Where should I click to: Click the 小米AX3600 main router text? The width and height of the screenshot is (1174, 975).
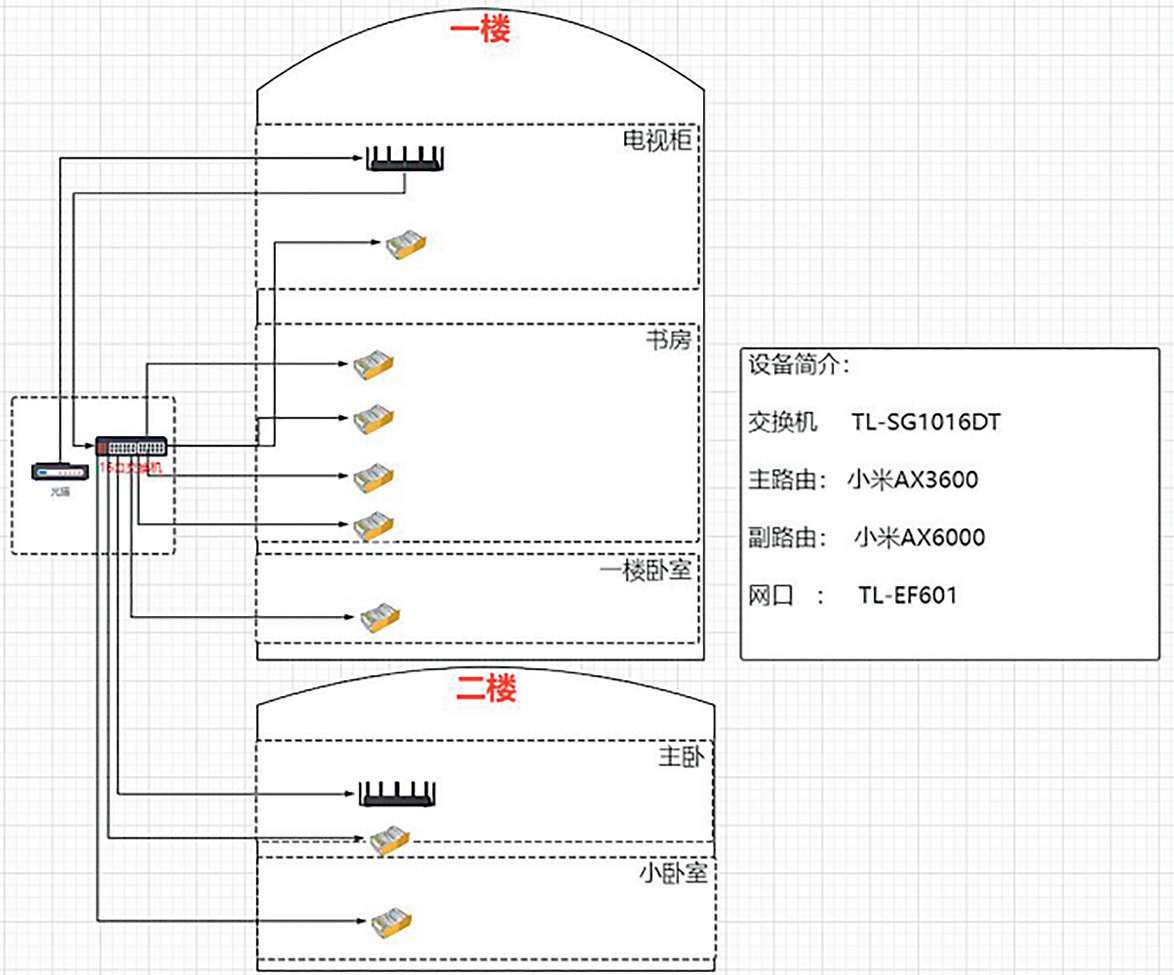(911, 480)
